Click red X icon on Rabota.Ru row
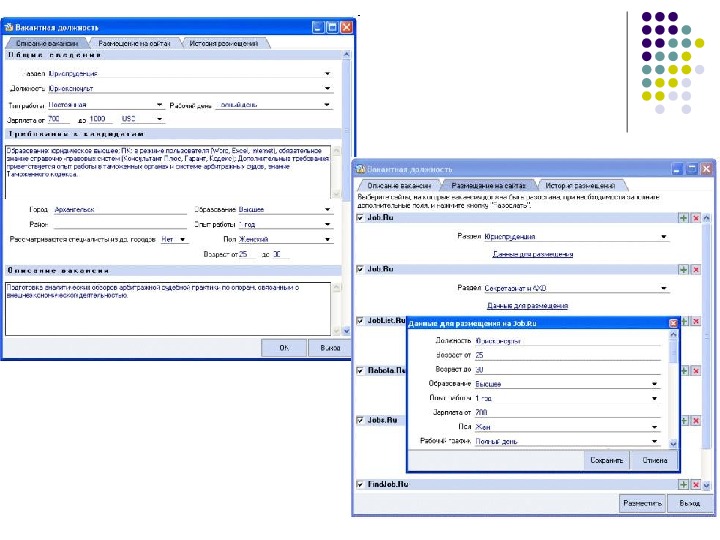The width and height of the screenshot is (720, 540). coord(696,371)
